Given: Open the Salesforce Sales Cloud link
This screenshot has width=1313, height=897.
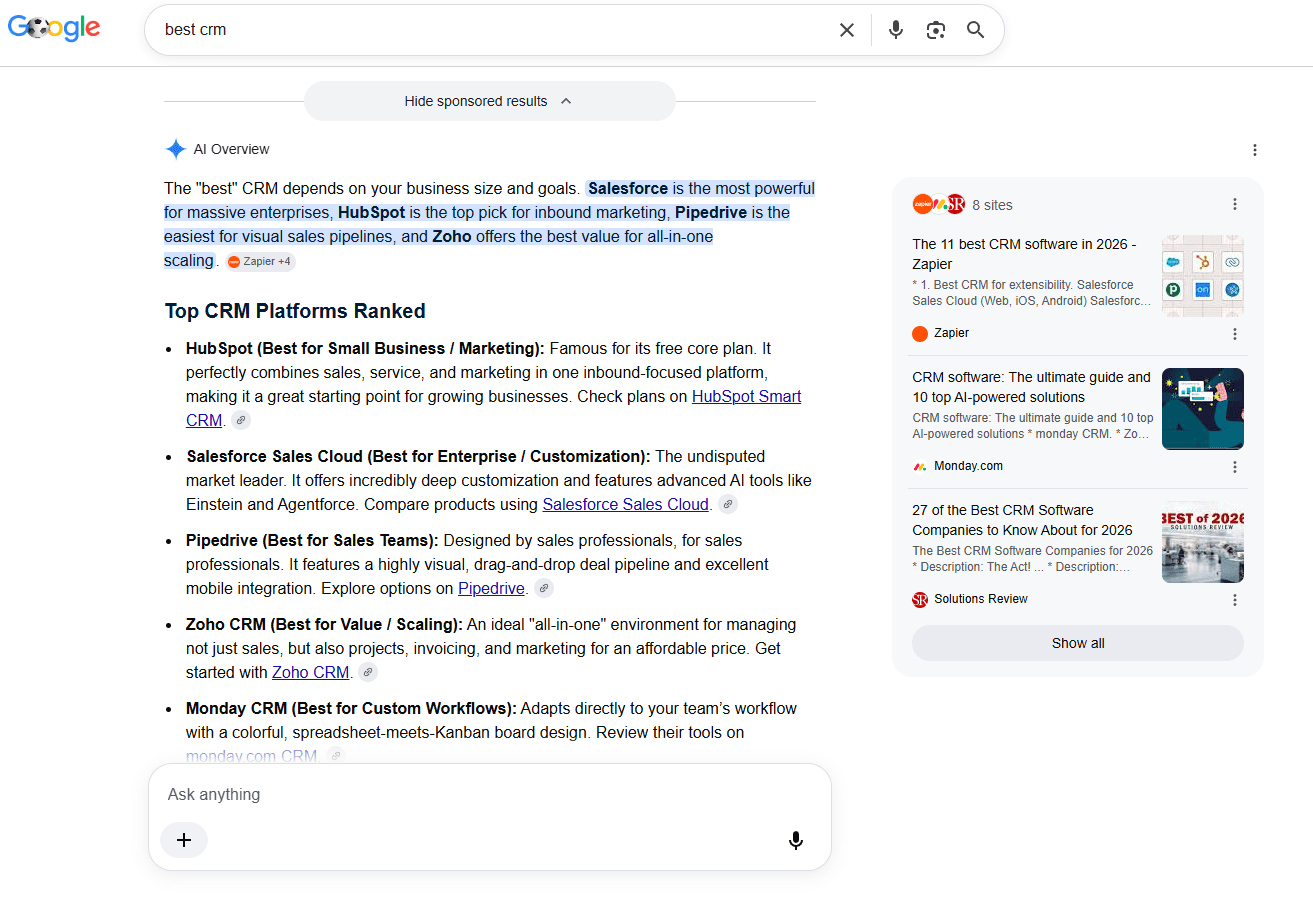Looking at the screenshot, I should click(625, 504).
